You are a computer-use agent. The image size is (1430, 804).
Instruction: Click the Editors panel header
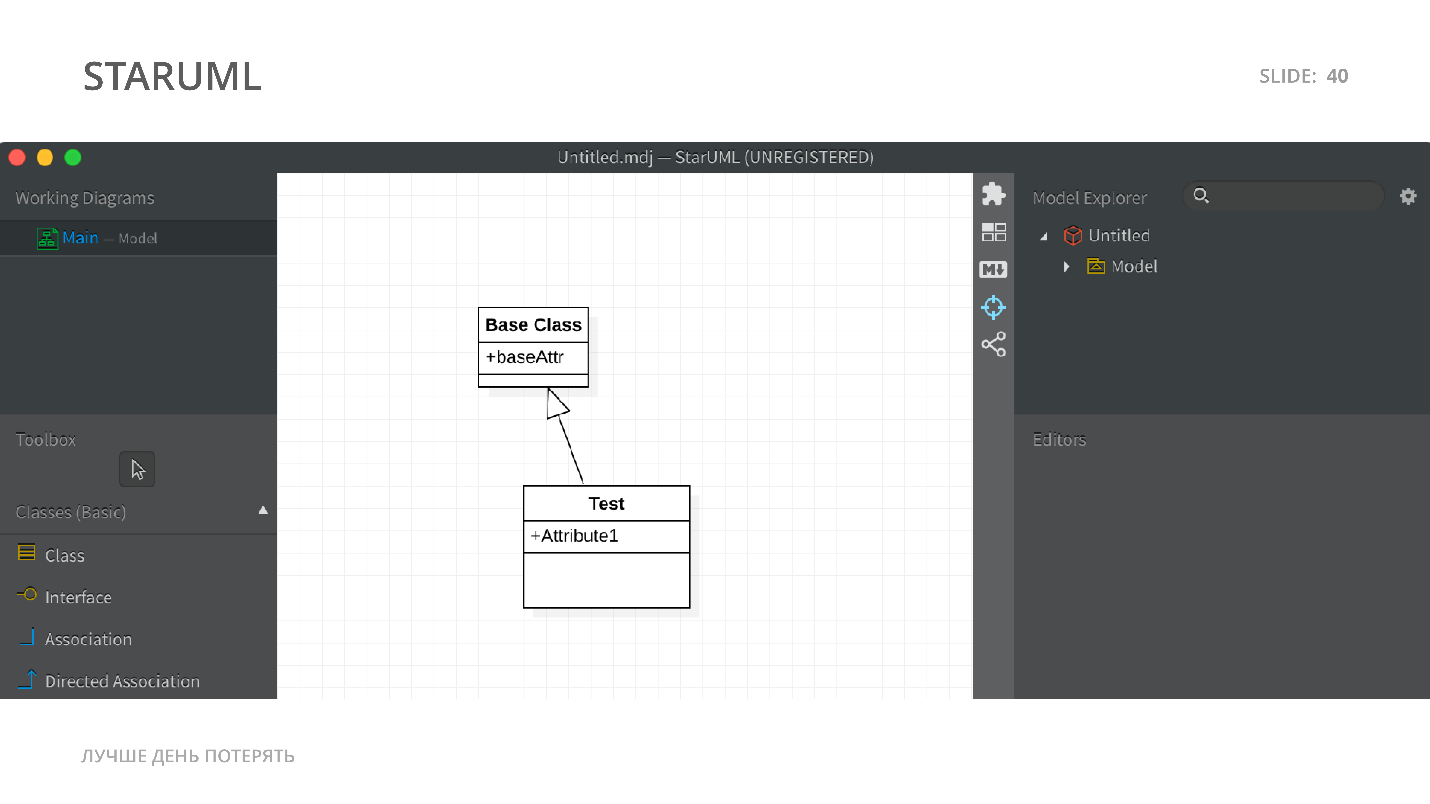coord(1059,440)
